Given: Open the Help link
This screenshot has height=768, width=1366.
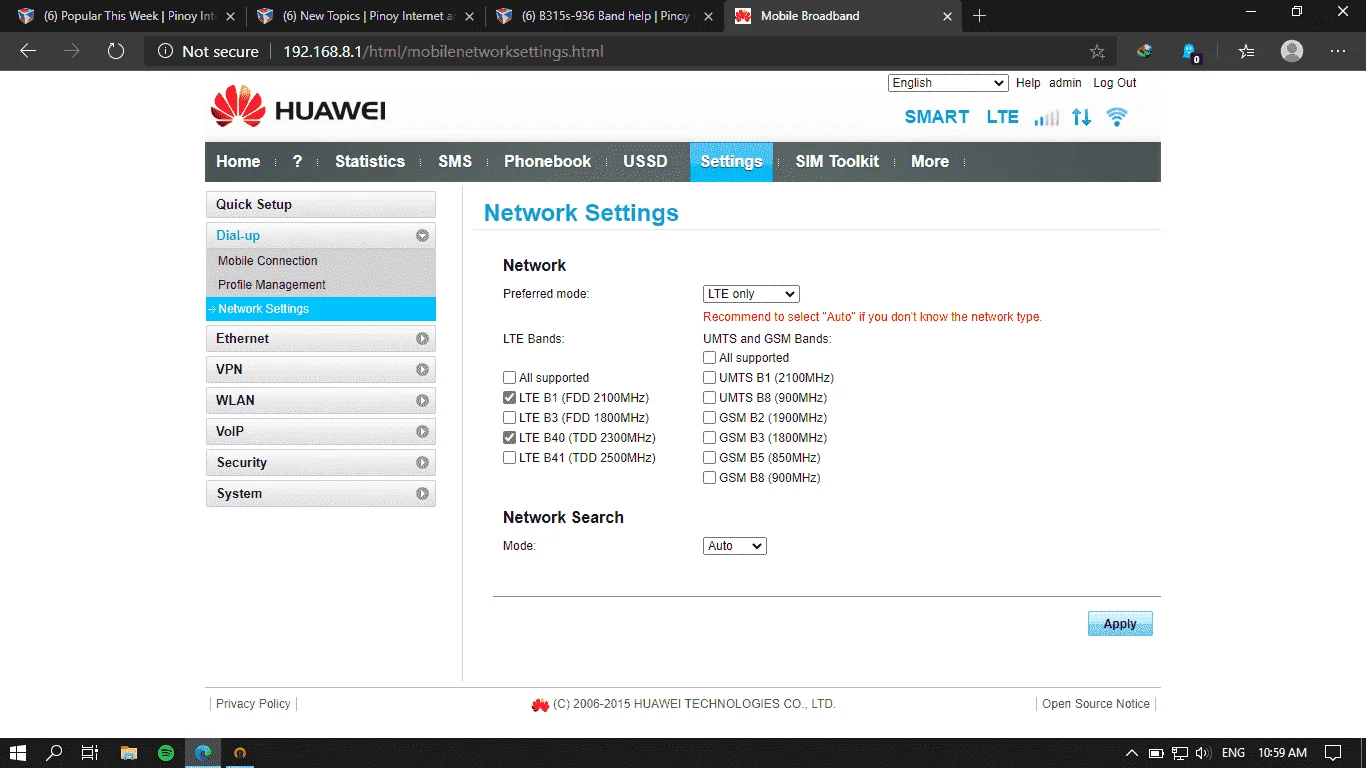Looking at the screenshot, I should (x=1028, y=83).
